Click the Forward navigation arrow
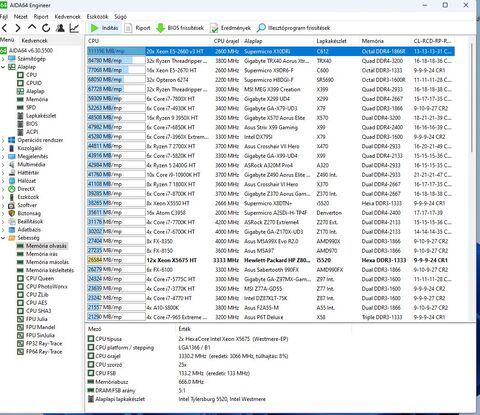Viewport: 480px width, 415px height. pos(18,28)
